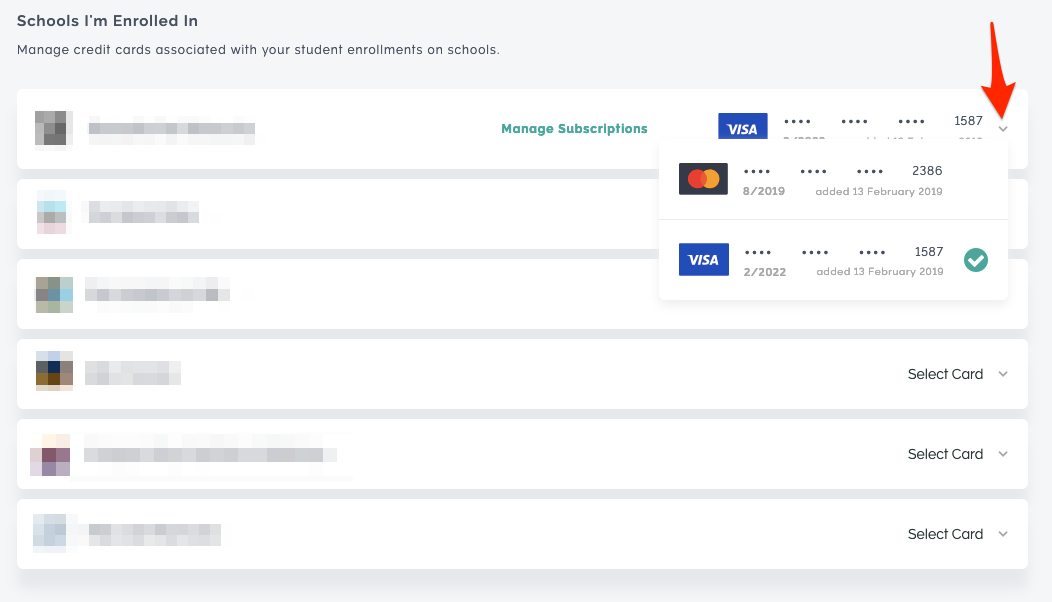Viewport: 1052px width, 602px height.
Task: Click the Visa logo in dropdown list
Action: 704,260
